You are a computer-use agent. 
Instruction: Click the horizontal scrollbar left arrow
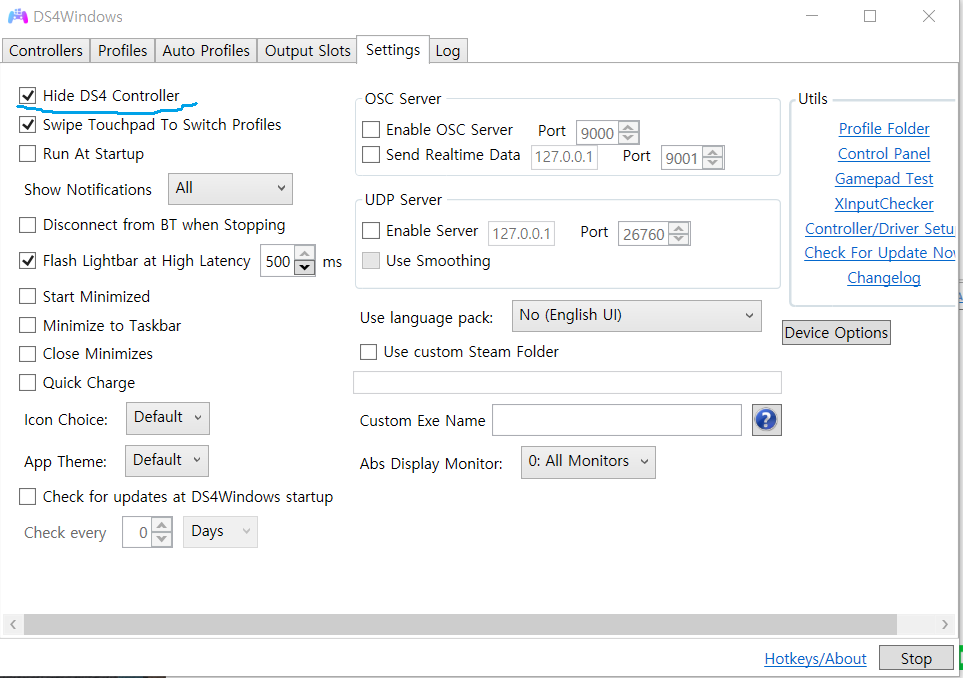pyautogui.click(x=13, y=625)
